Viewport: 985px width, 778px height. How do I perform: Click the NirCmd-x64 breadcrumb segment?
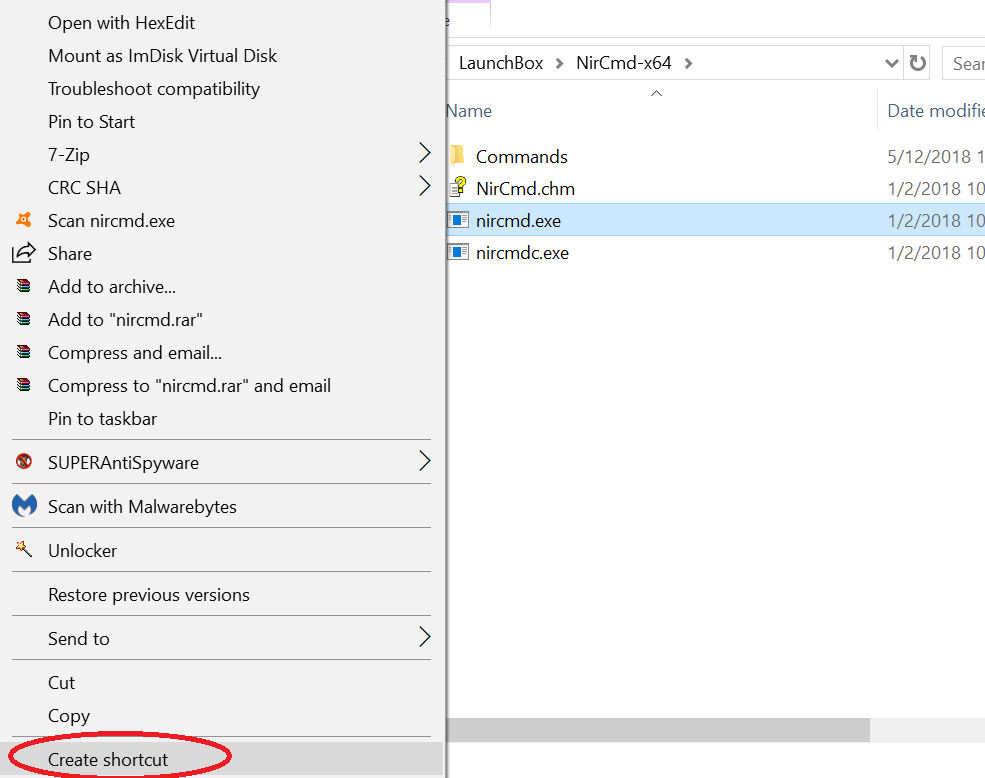click(624, 63)
